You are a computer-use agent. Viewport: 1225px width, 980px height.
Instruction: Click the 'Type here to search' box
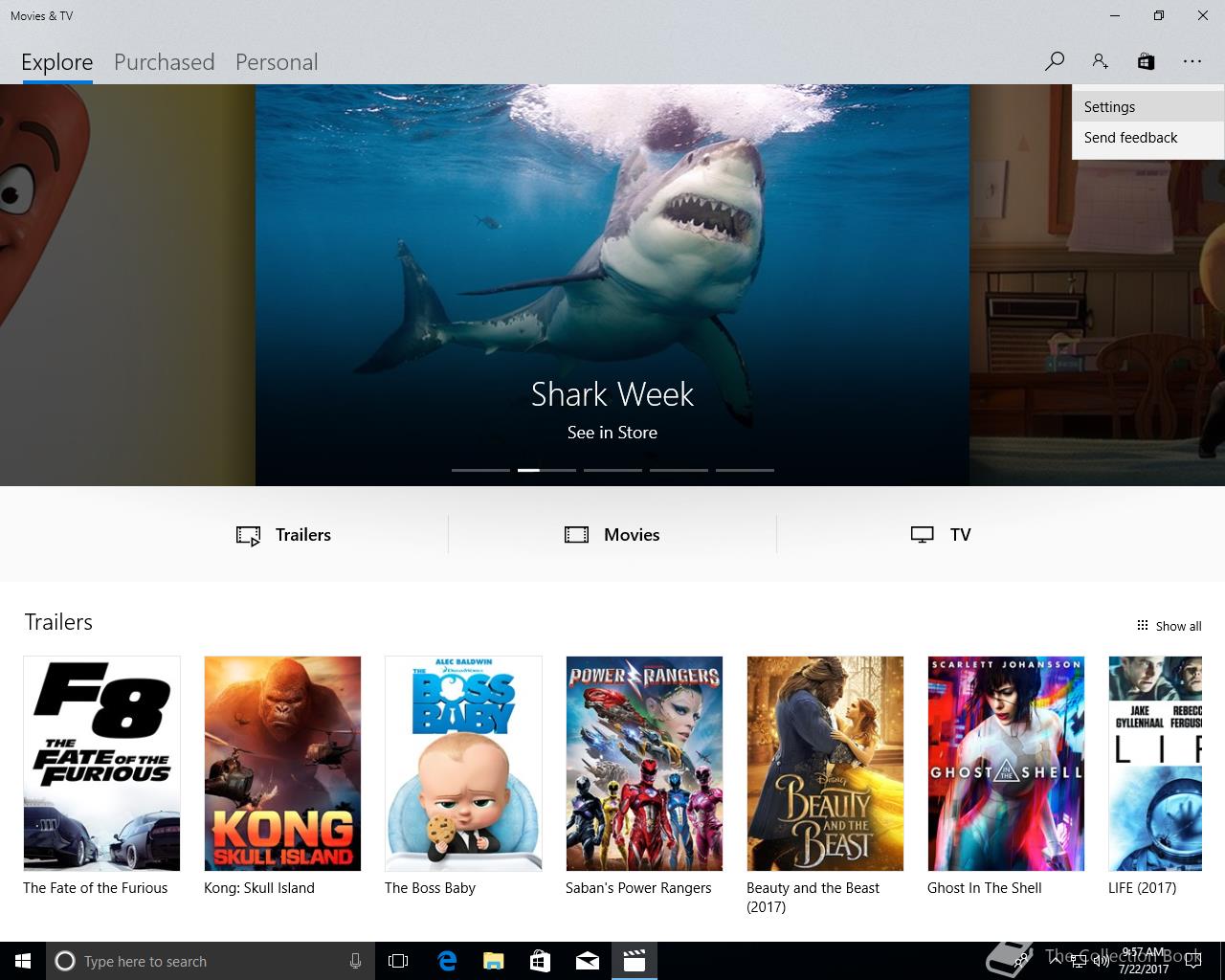(211, 961)
